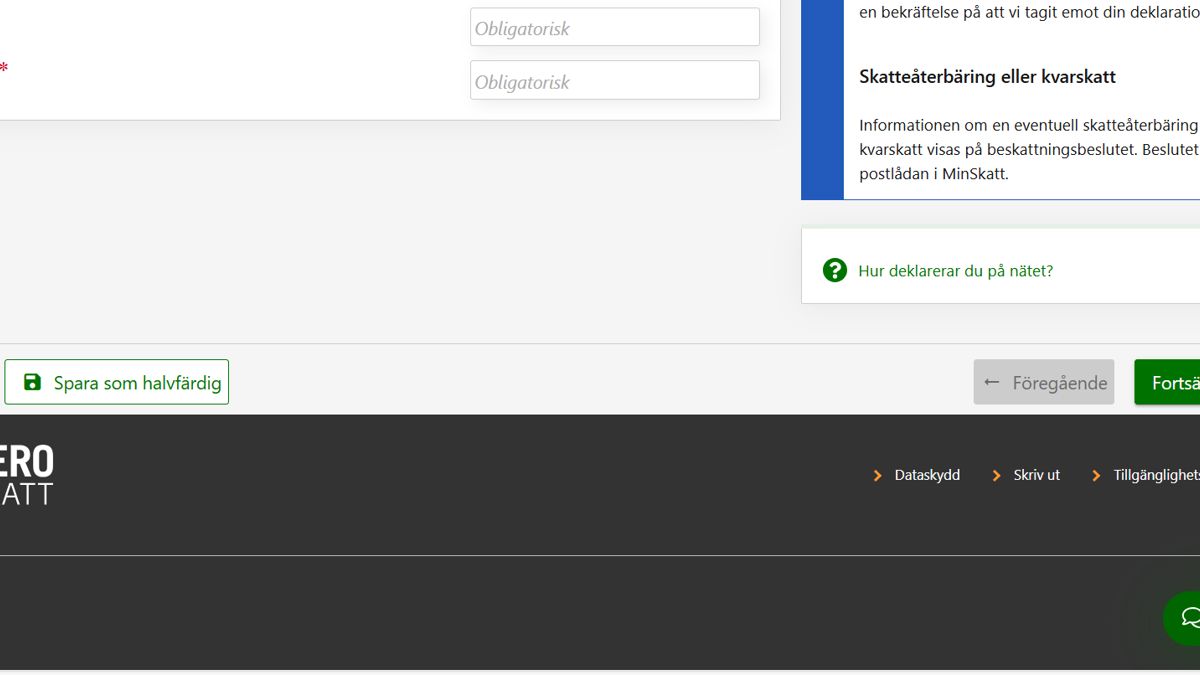Click the Vero Skatt footer logo
The height and width of the screenshot is (675, 1200).
click(27, 476)
